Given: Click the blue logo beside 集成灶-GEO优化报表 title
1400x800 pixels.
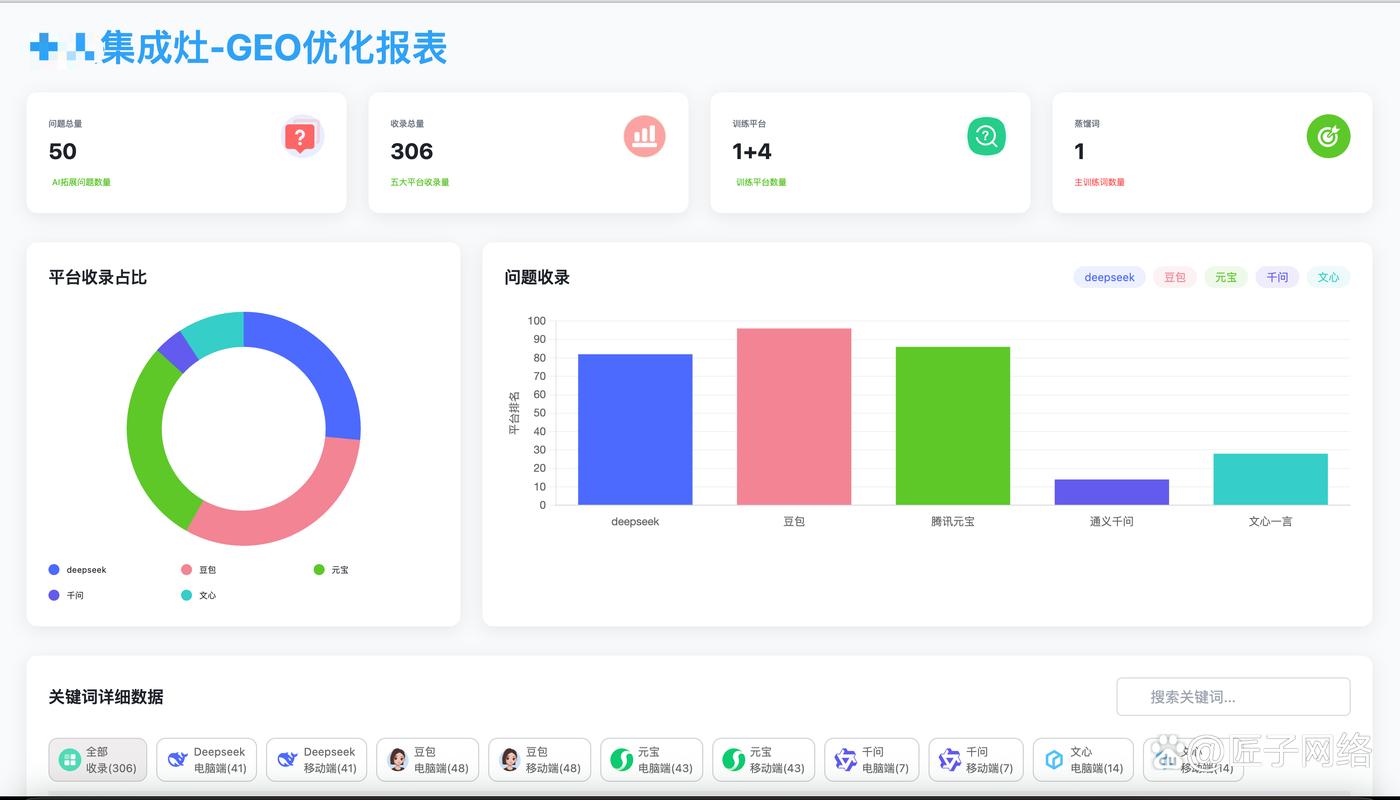Looking at the screenshot, I should pyautogui.click(x=61, y=46).
